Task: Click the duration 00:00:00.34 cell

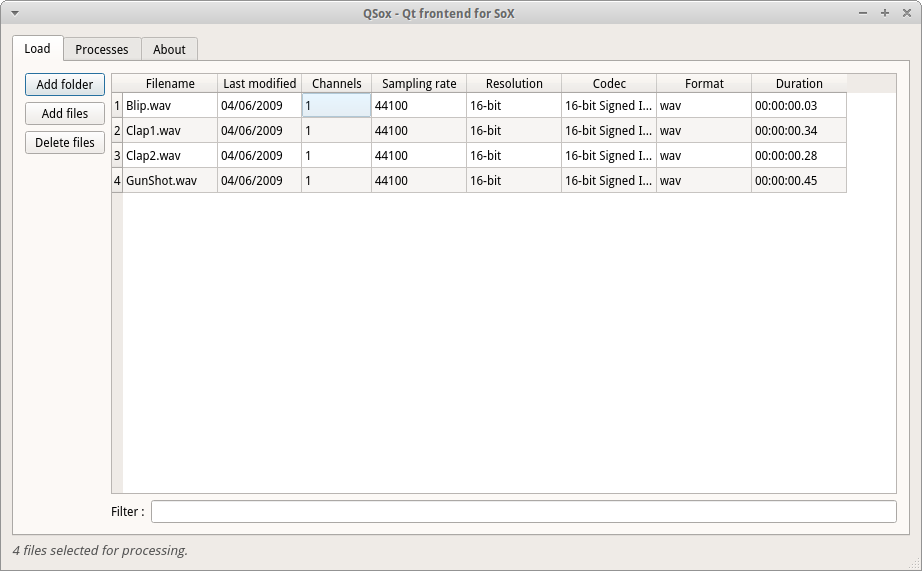Action: [799, 131]
